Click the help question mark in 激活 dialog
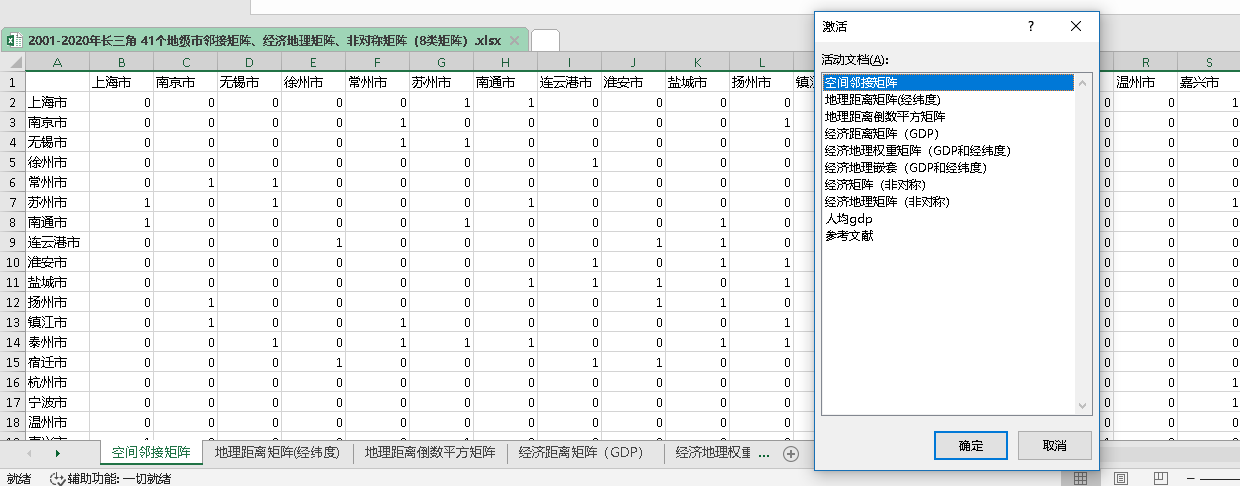 (1031, 26)
